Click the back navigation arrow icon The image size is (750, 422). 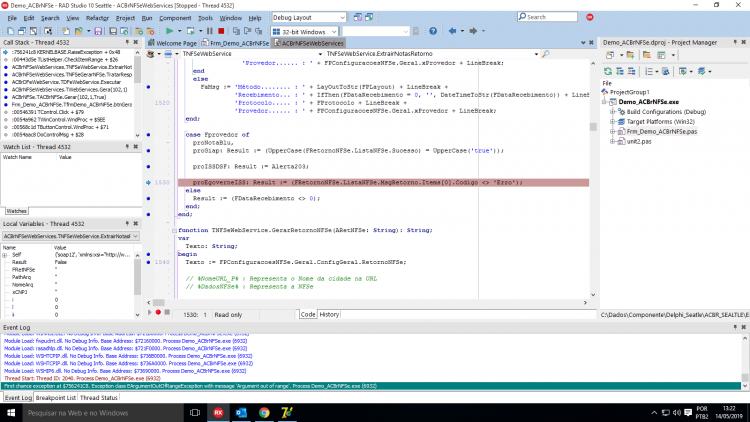pos(452,31)
